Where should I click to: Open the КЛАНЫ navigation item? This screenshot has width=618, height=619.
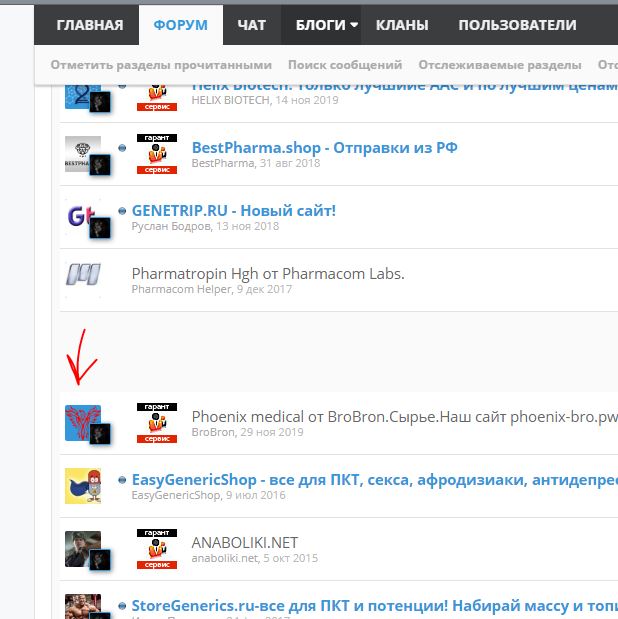tap(402, 25)
